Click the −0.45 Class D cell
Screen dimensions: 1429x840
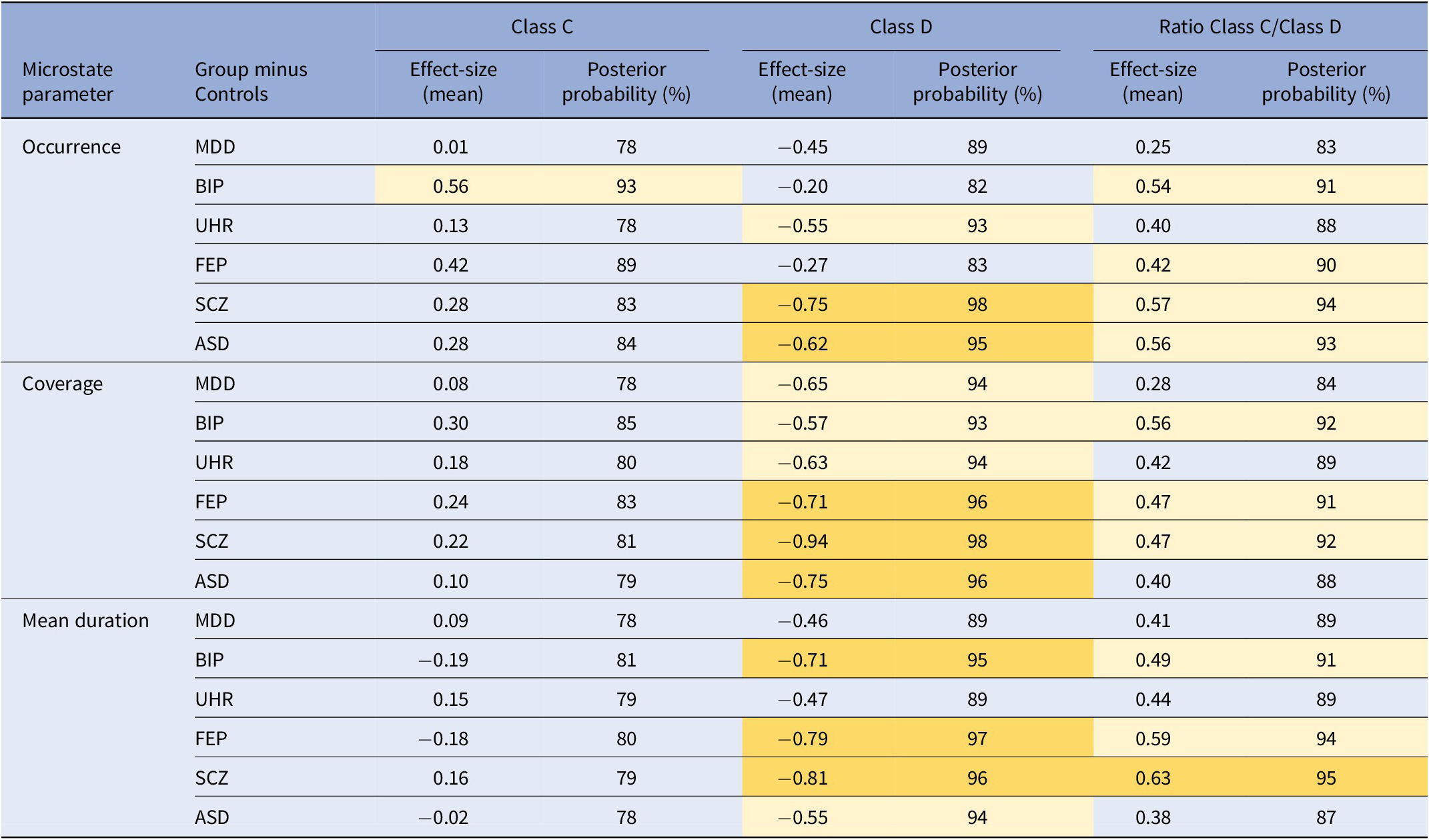803,147
